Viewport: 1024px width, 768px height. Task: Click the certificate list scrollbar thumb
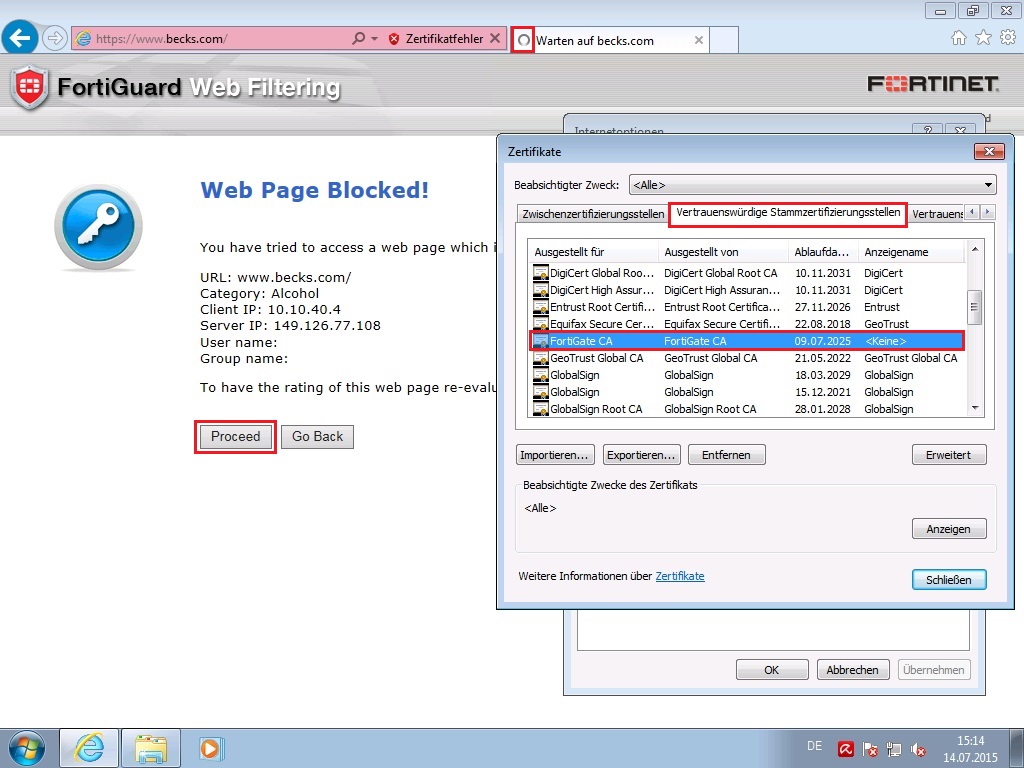coord(975,307)
